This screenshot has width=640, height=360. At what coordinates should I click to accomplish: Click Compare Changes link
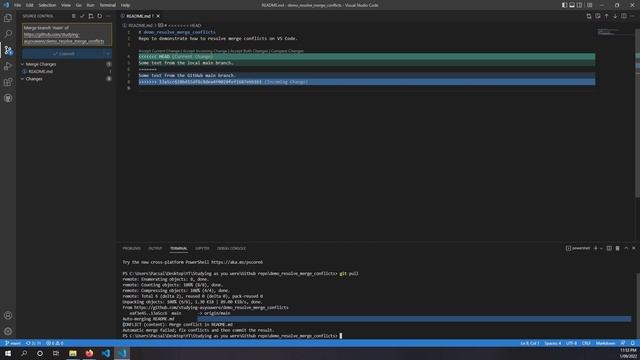coord(287,51)
